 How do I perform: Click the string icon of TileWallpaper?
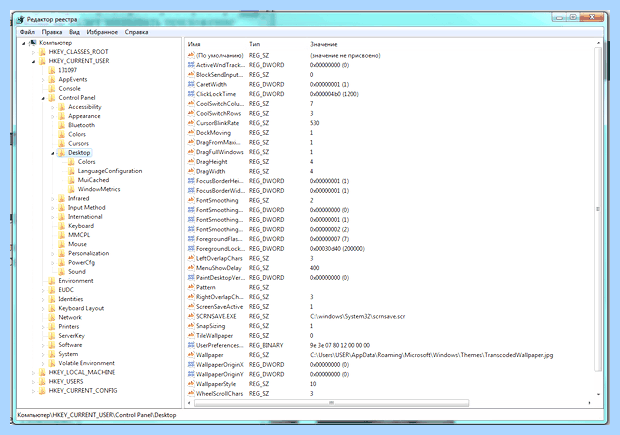coord(191,335)
